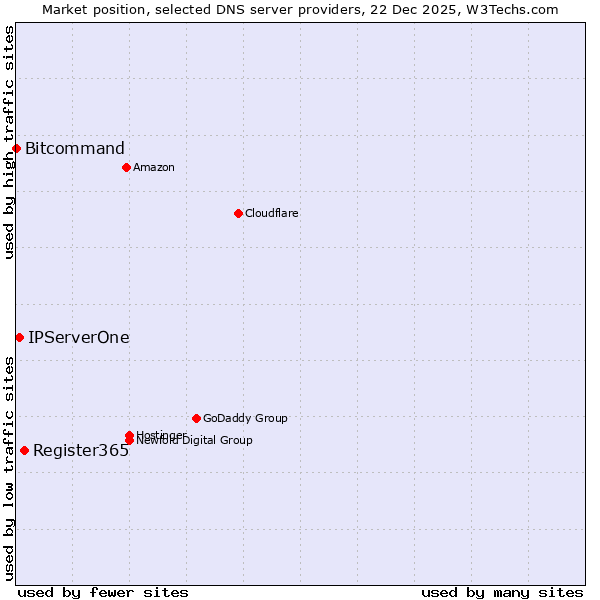Select the Register365 label text

click(81, 450)
